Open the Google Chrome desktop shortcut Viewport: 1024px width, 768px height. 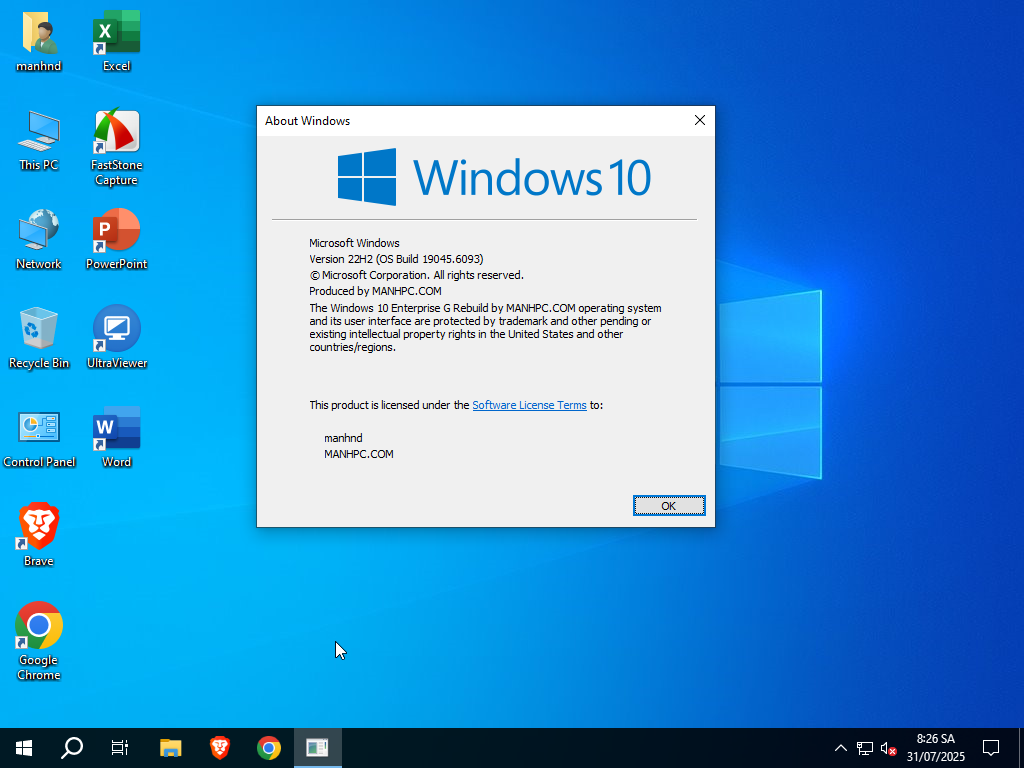(39, 627)
